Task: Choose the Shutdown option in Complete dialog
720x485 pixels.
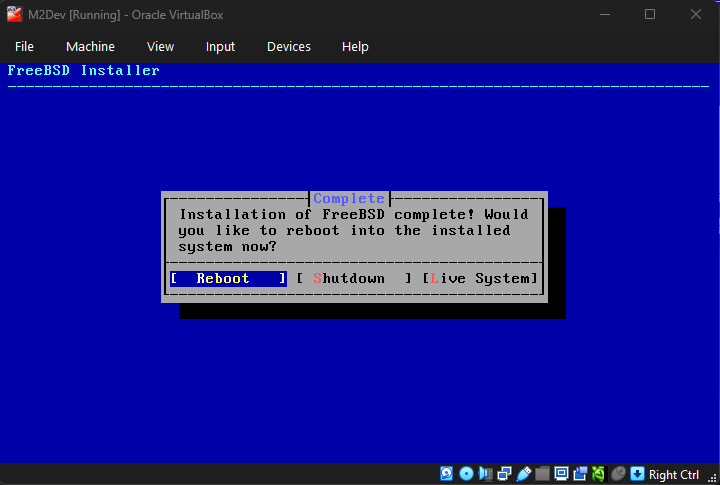Action: [354, 279]
